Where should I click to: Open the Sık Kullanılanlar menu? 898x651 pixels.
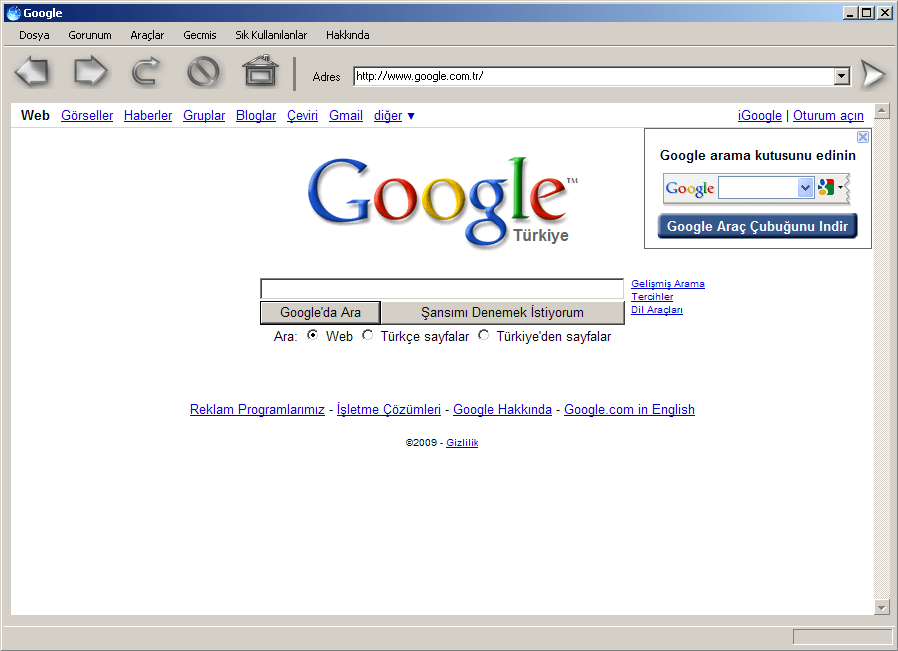[x=271, y=35]
